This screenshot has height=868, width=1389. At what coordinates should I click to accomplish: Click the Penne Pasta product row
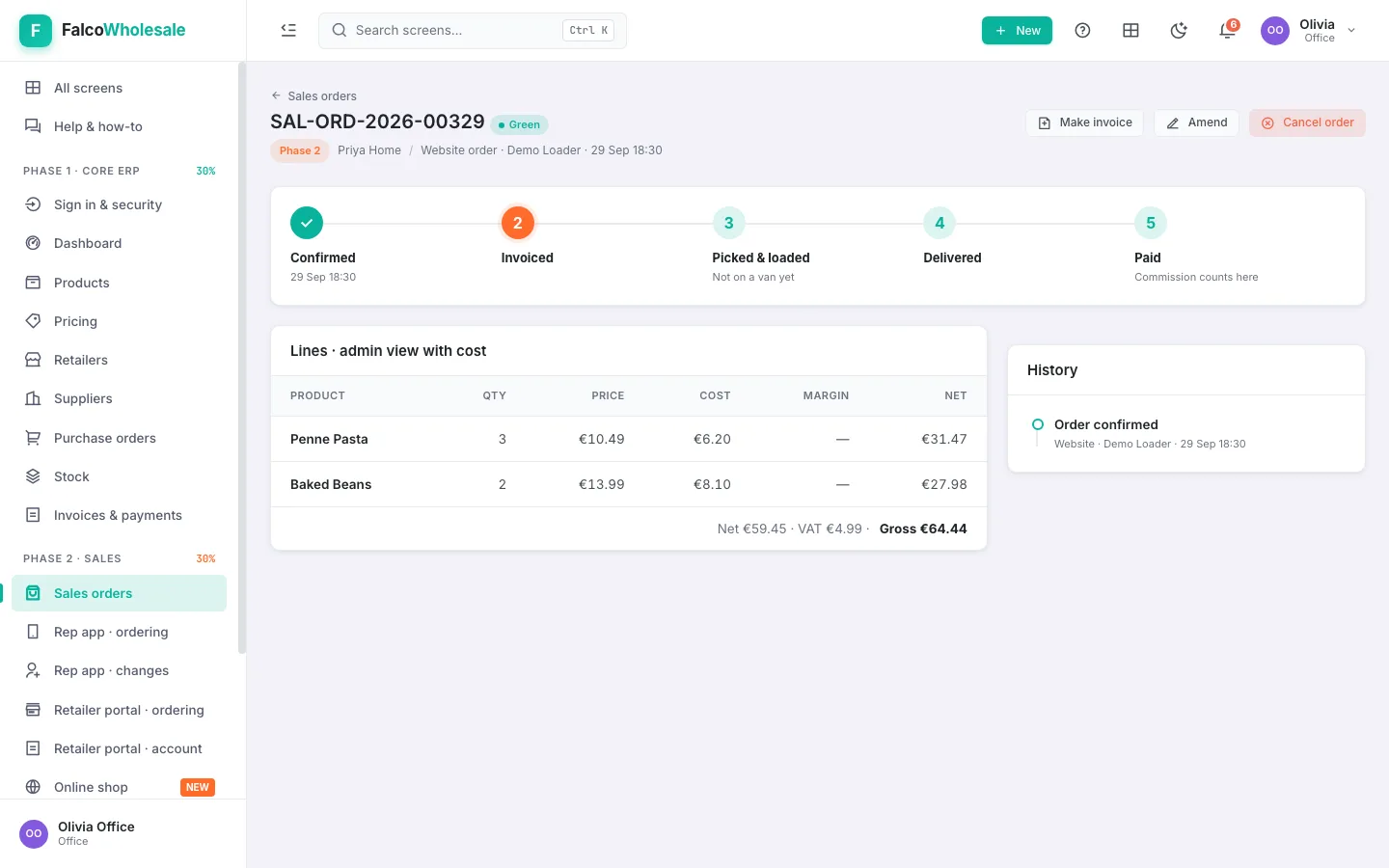[629, 439]
